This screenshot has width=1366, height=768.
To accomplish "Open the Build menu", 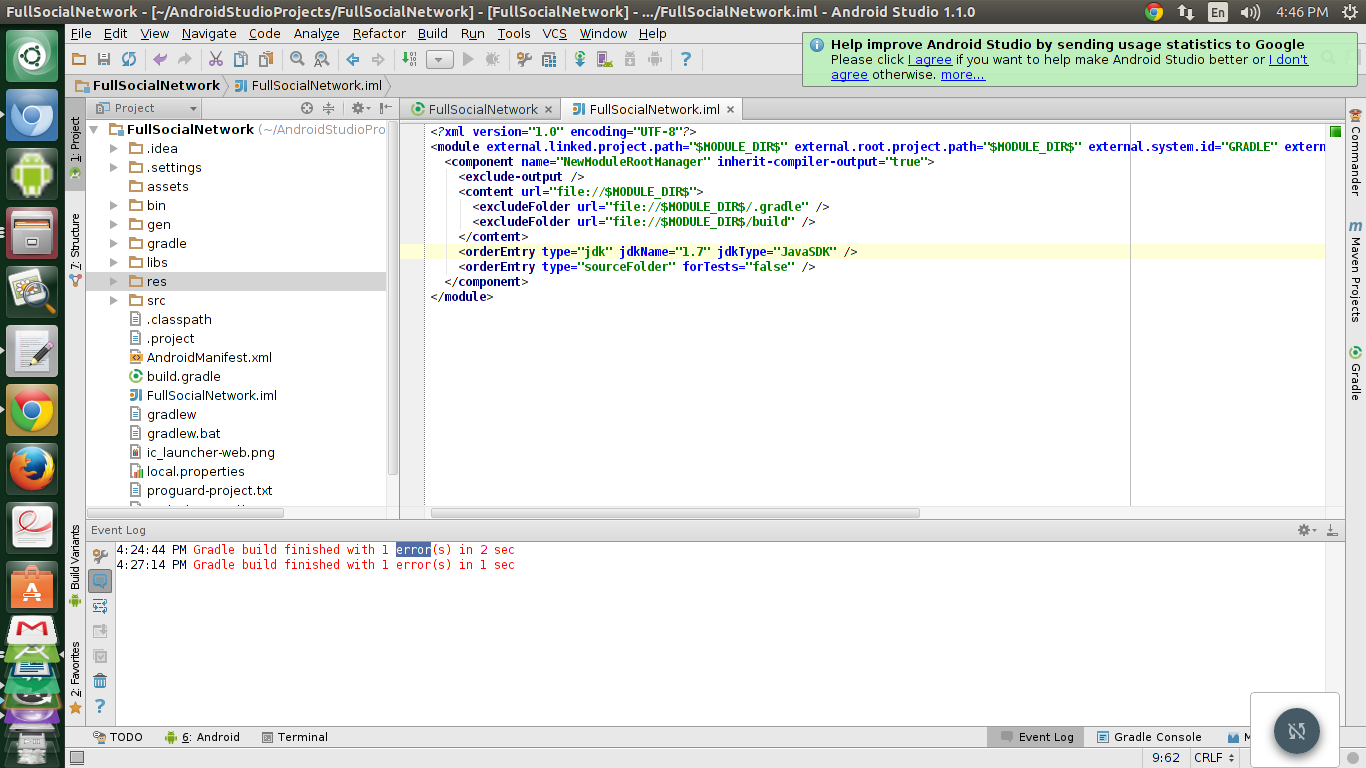I will [x=433, y=33].
